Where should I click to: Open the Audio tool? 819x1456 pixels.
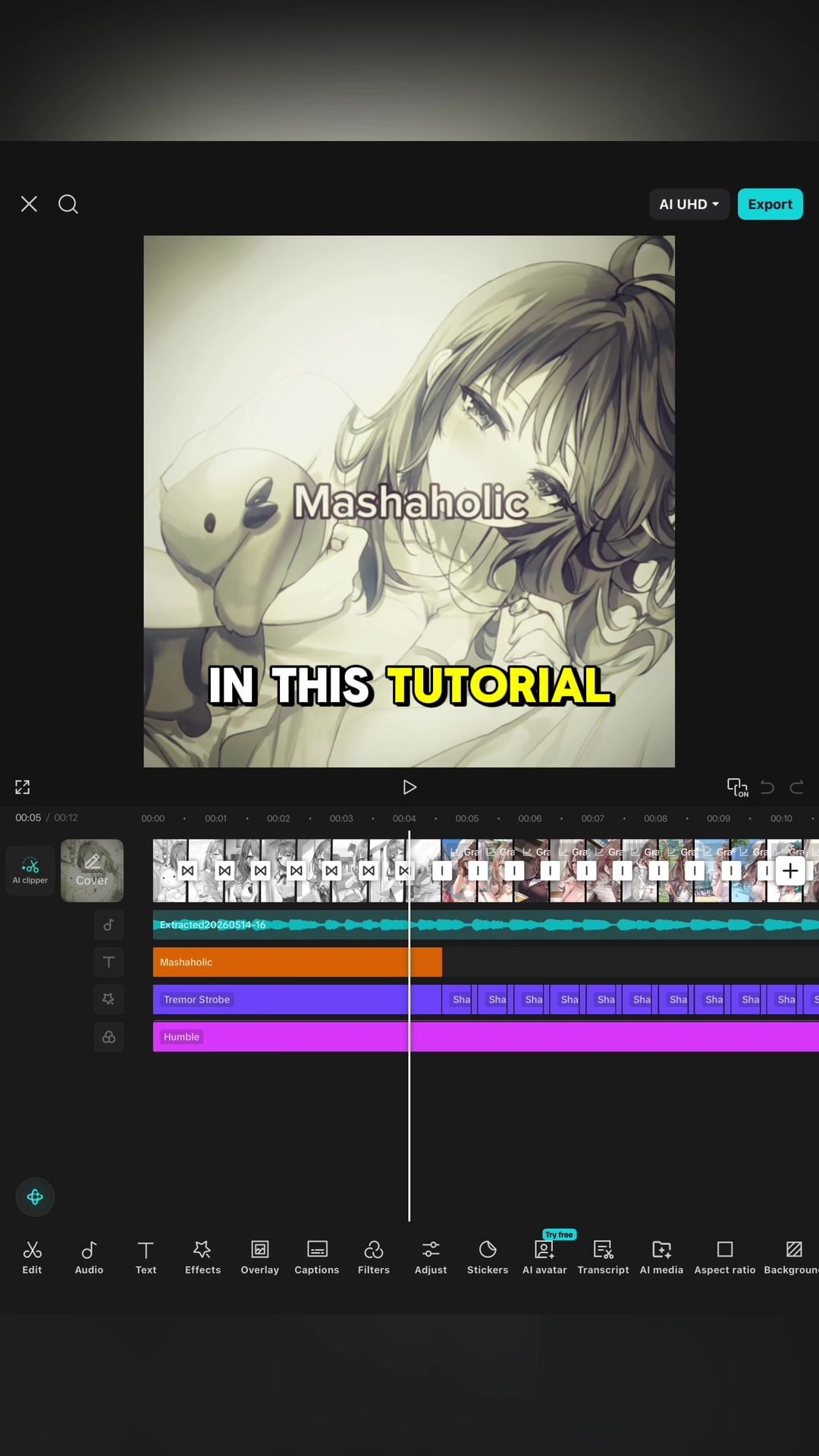click(89, 1257)
